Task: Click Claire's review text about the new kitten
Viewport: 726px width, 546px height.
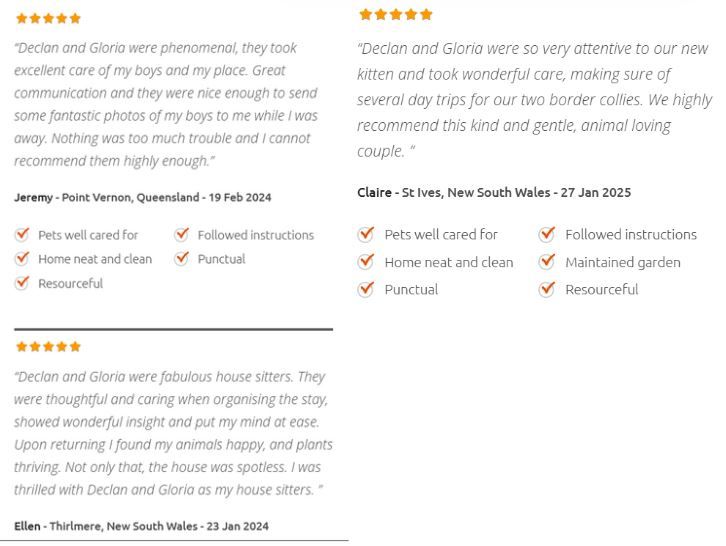Action: [x=534, y=100]
